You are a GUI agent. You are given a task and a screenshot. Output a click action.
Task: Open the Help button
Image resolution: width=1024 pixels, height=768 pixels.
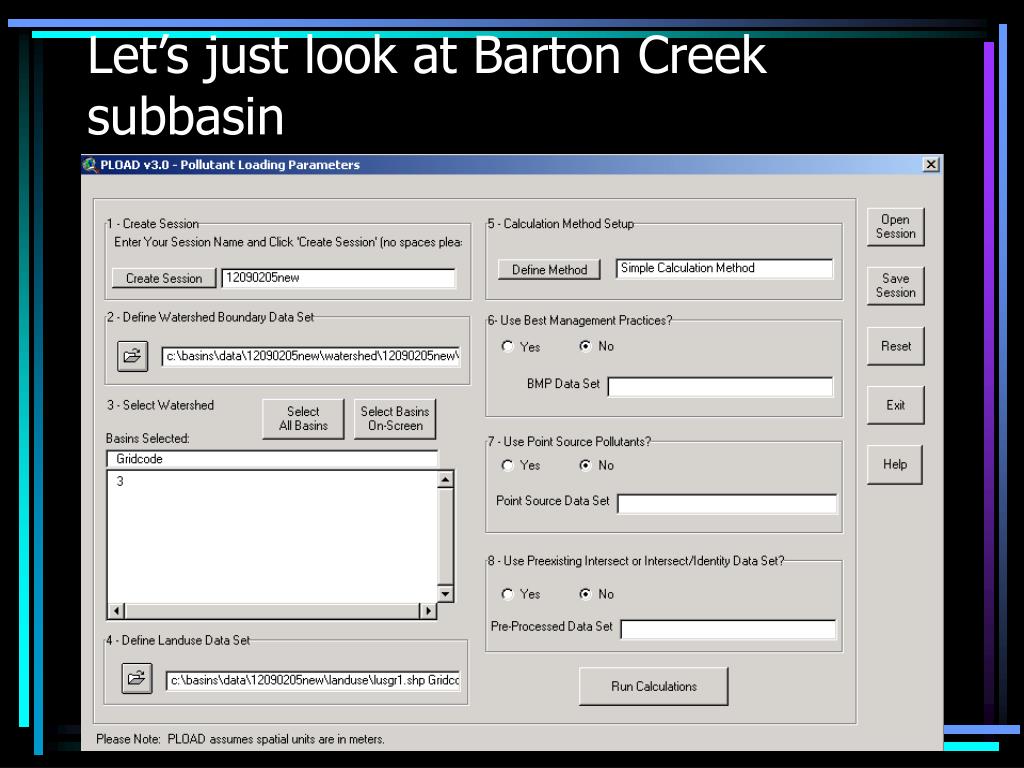(x=895, y=464)
